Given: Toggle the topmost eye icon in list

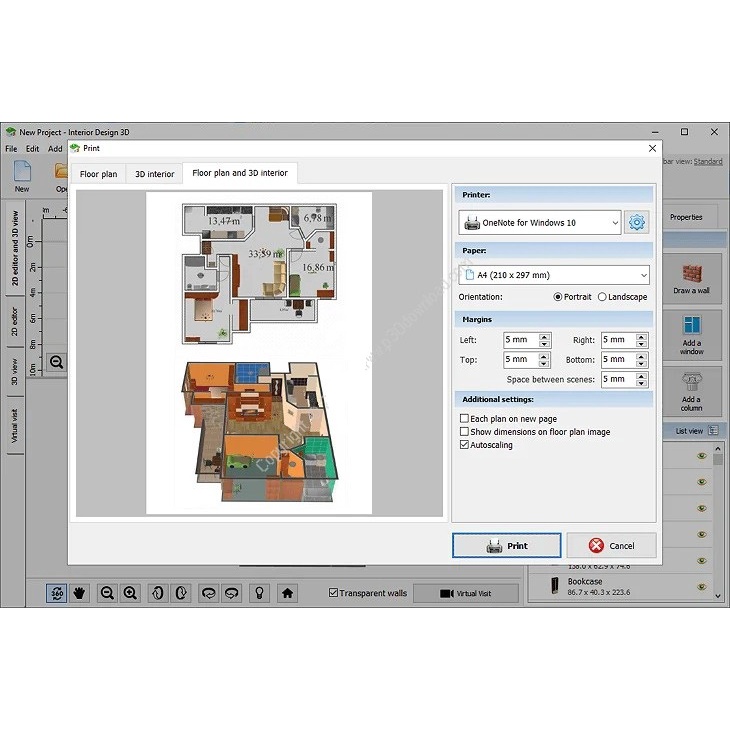Looking at the screenshot, I should (x=702, y=456).
